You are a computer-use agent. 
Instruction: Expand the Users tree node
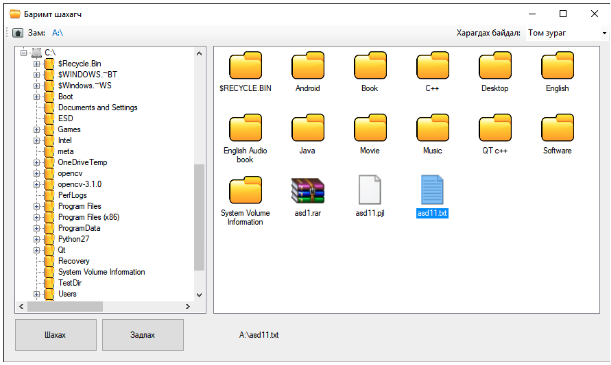37,294
